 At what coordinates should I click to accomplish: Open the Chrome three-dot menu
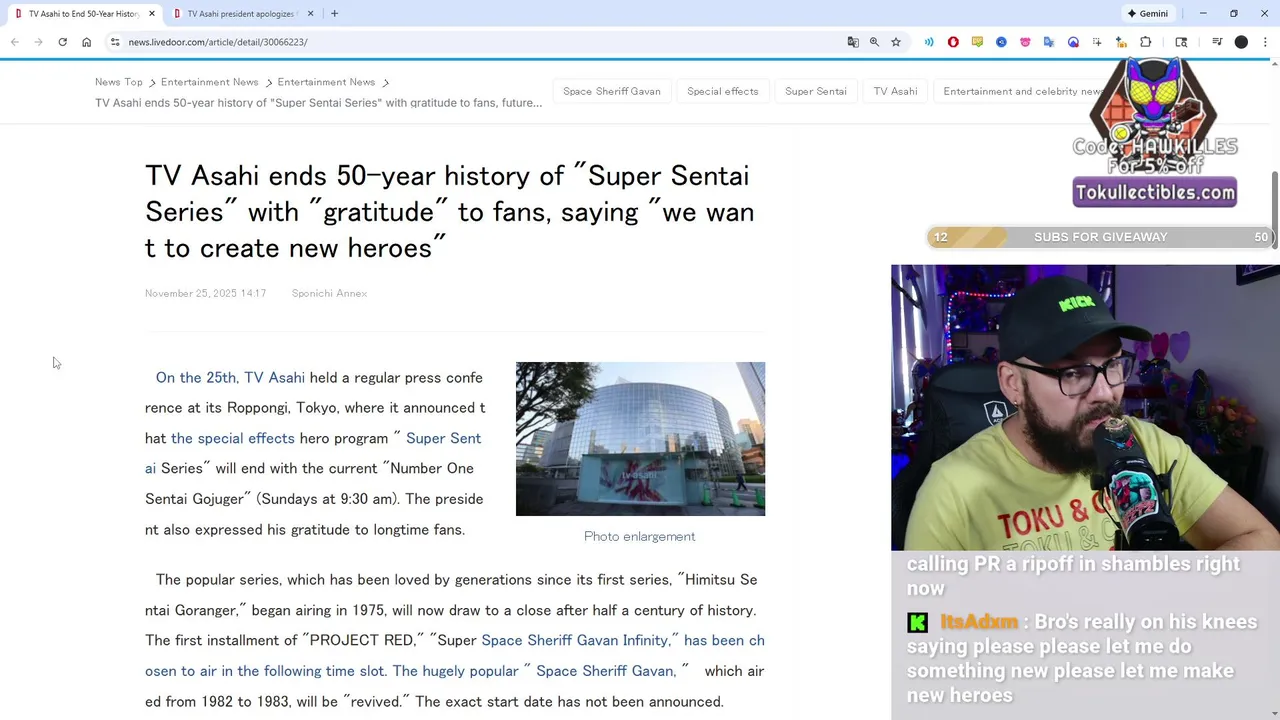[x=1265, y=42]
